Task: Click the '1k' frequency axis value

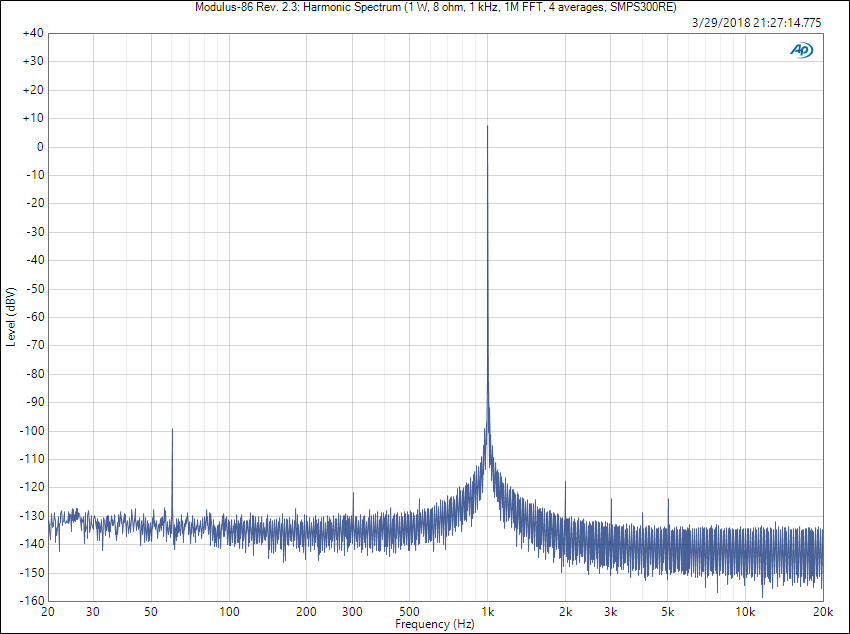Action: point(488,612)
